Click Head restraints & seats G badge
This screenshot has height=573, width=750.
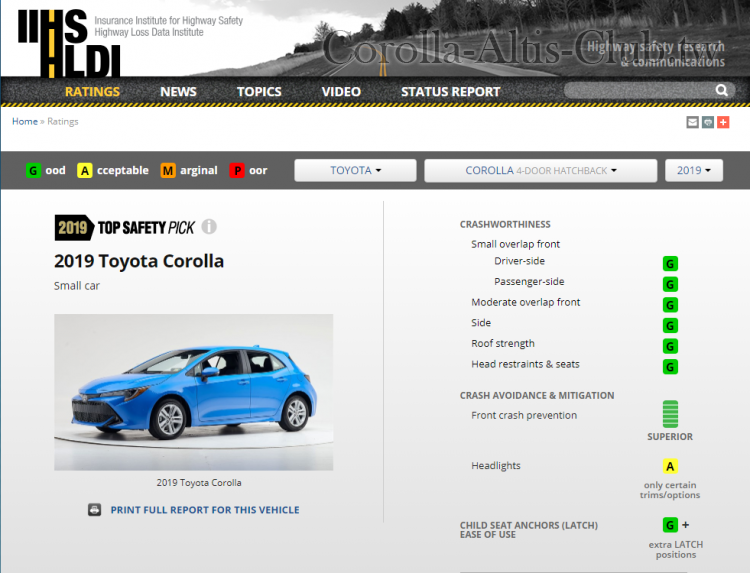coord(670,367)
